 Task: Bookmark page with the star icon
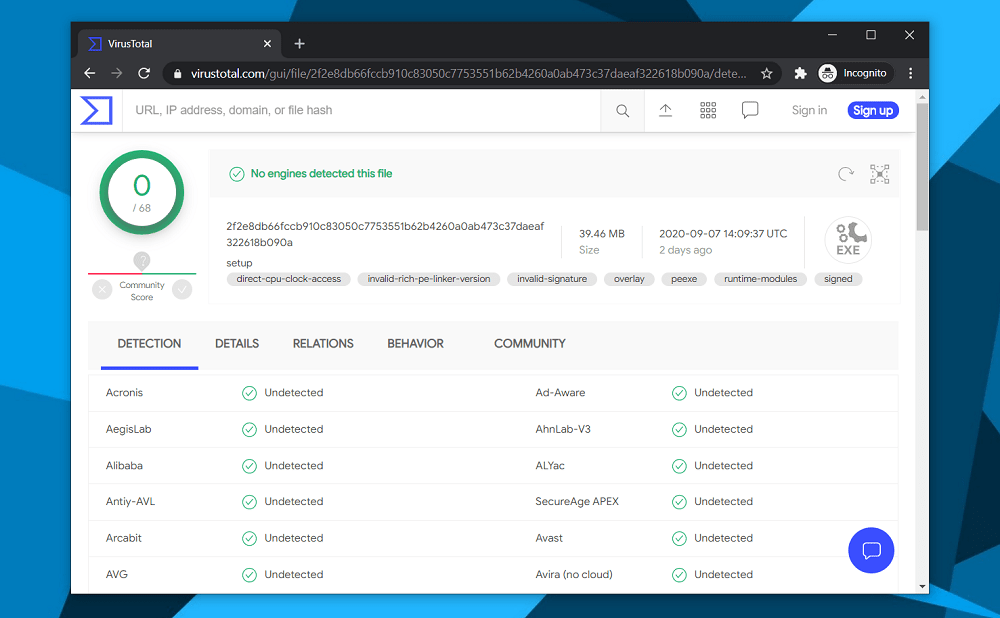767,73
